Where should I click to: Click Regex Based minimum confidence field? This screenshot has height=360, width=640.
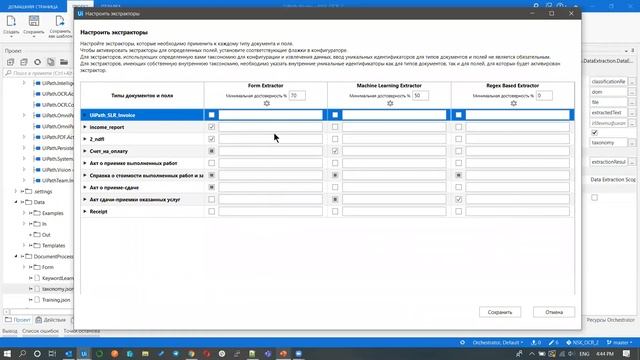pos(544,96)
